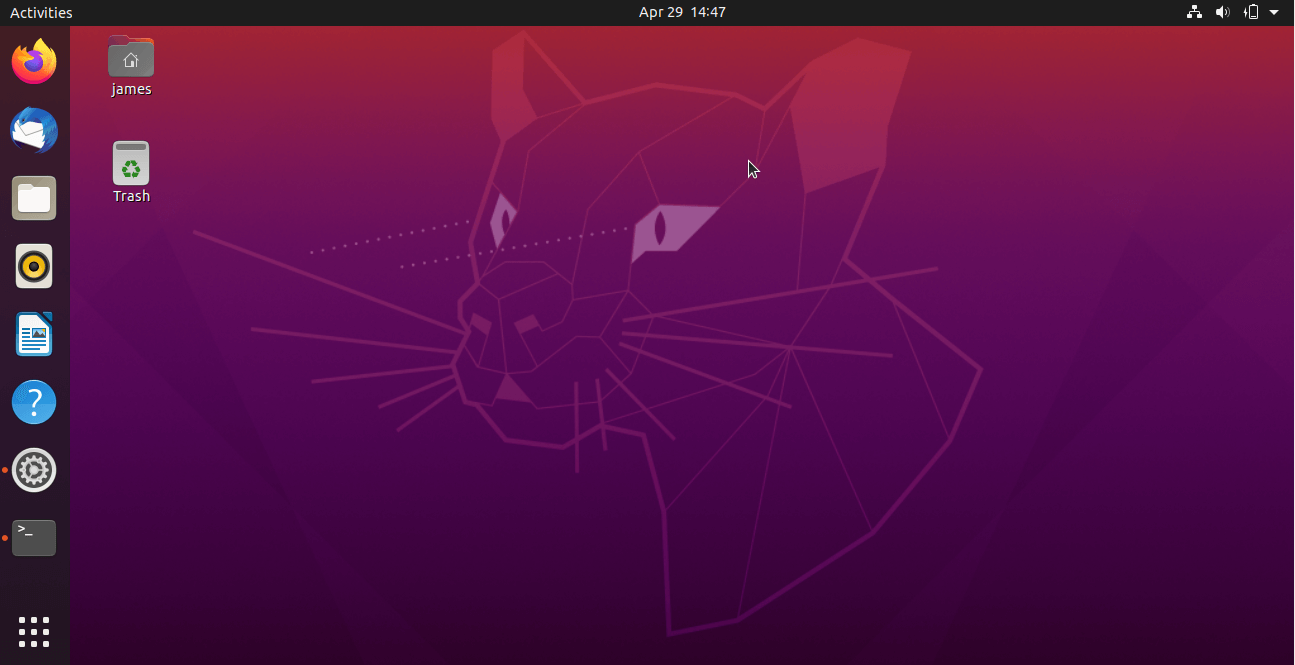Open the Files manager in dock
1295x665 pixels.
click(x=34, y=198)
